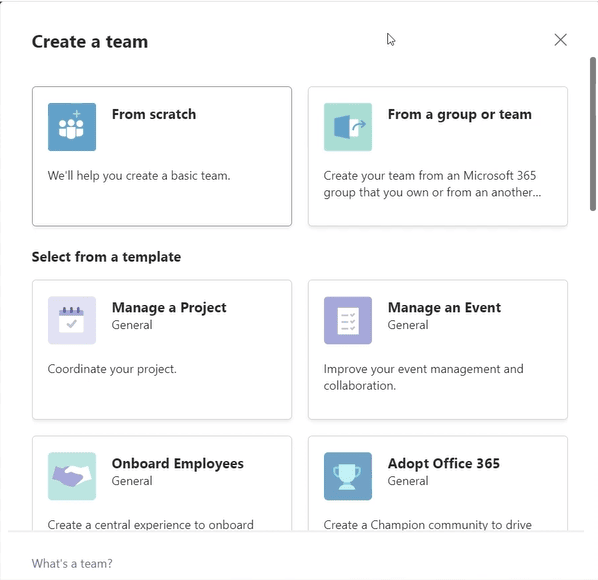This screenshot has width=598, height=580.
Task: Click the From scratch people icon
Action: coord(72,127)
